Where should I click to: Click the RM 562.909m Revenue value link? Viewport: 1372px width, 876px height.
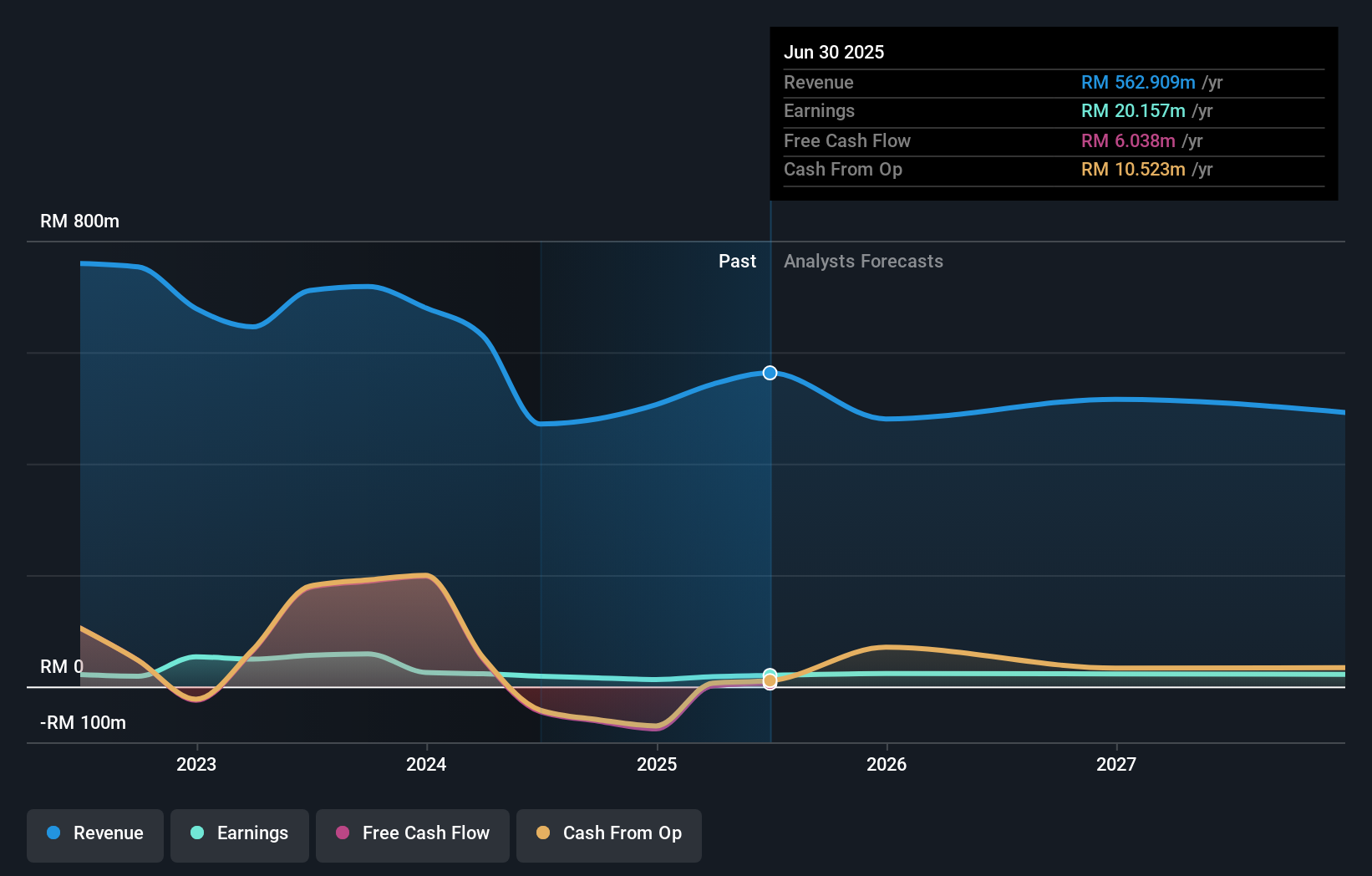click(1137, 82)
